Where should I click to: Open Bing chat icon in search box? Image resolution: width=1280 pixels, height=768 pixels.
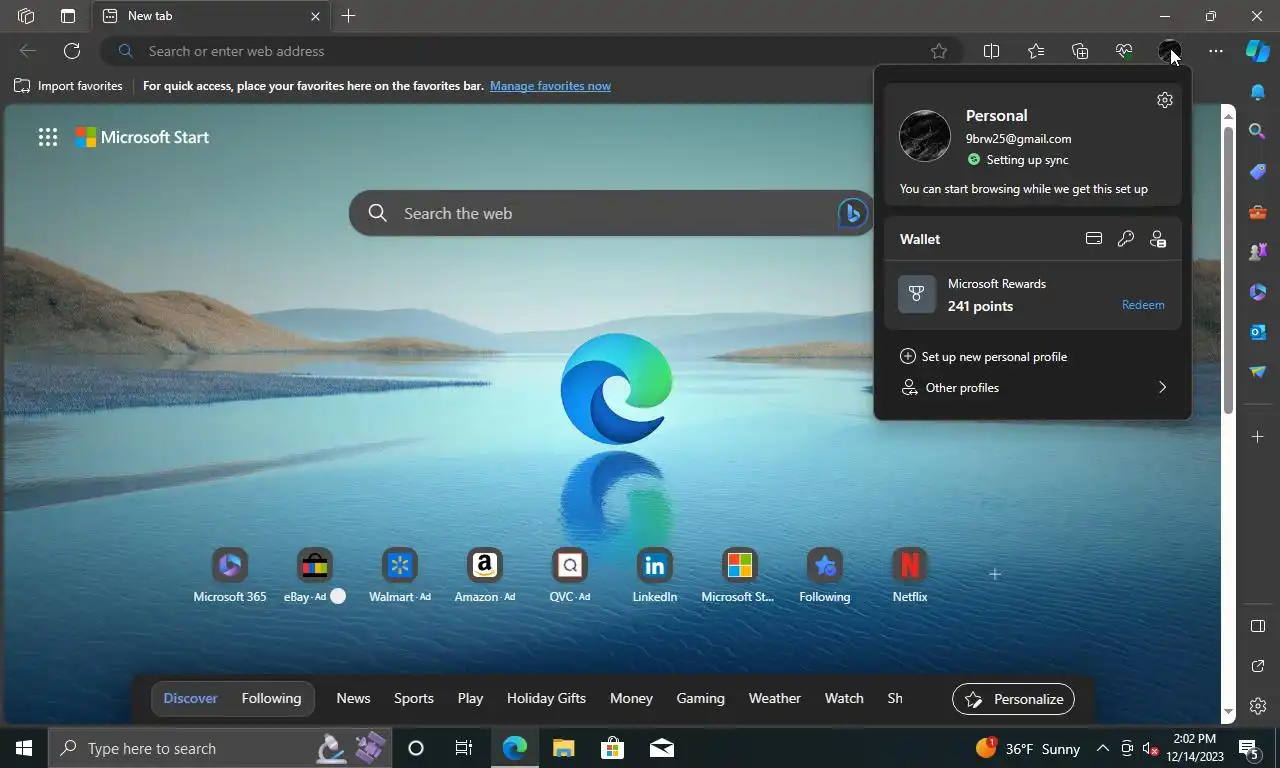click(x=852, y=213)
